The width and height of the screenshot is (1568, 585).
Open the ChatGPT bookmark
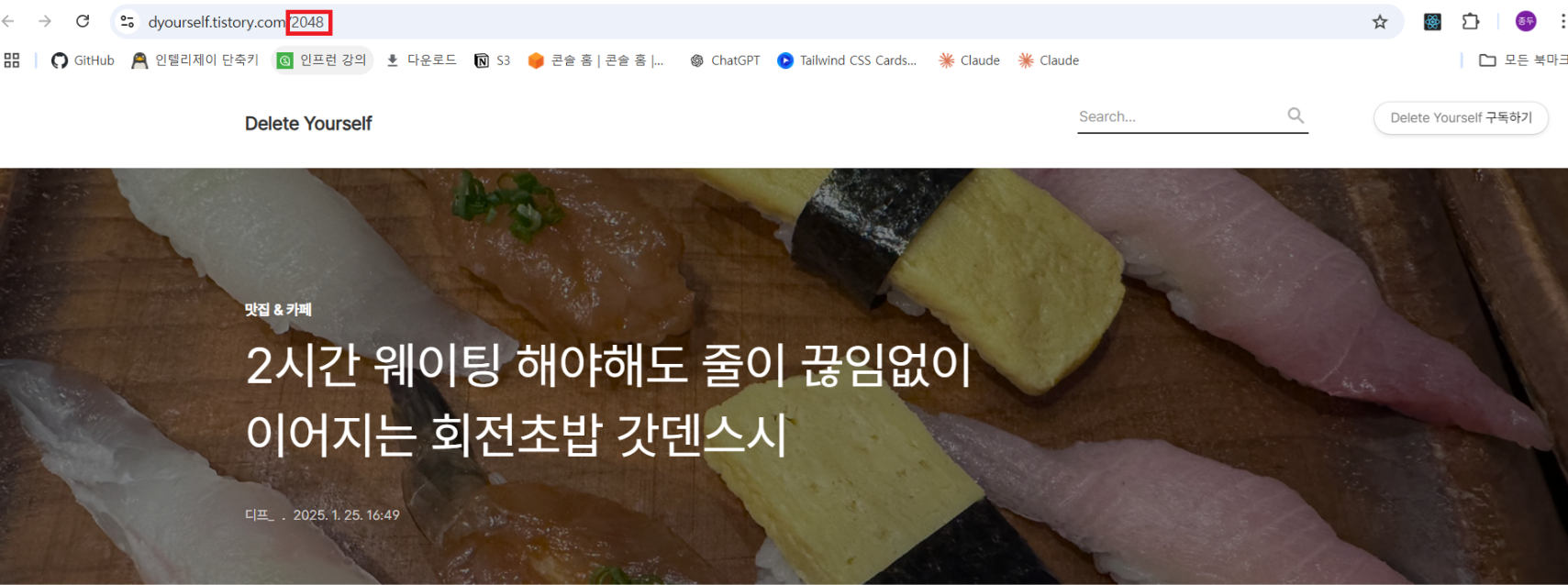(x=725, y=61)
